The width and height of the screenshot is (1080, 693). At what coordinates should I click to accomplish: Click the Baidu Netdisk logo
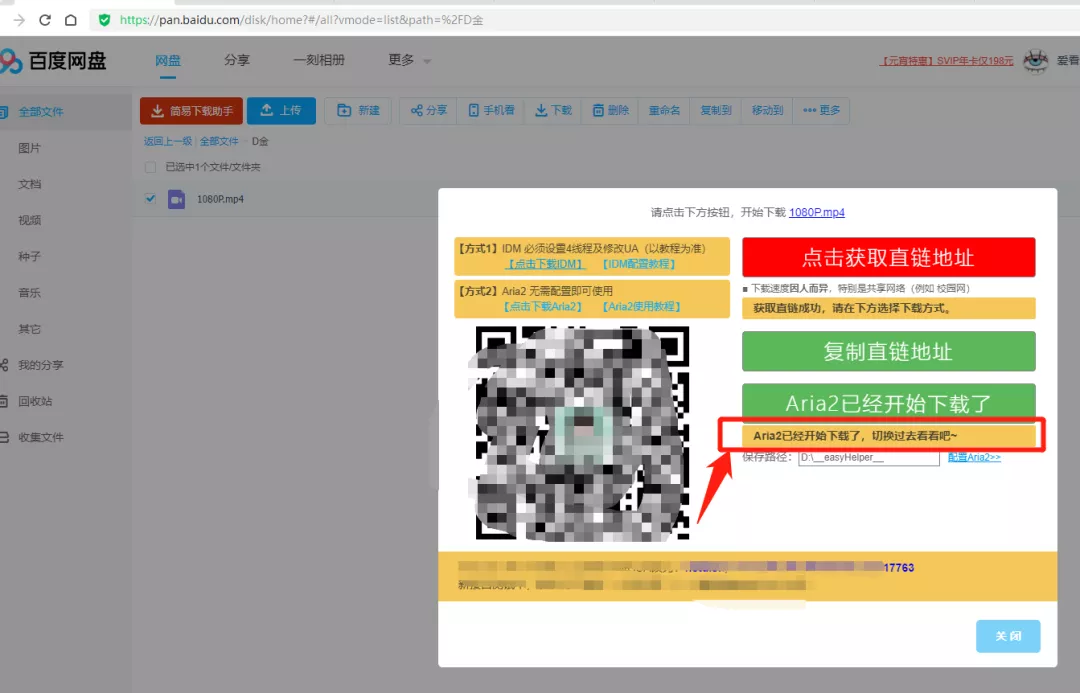[54, 61]
